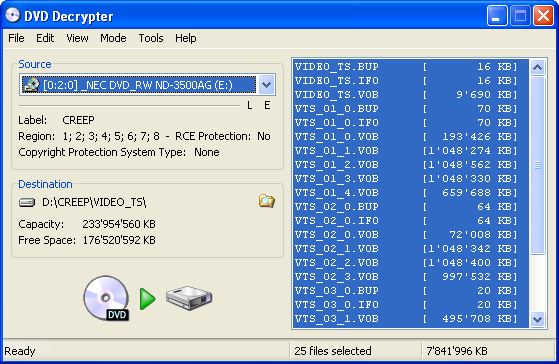The height and width of the screenshot is (364, 559).
Task: Click the file list scrollbar thumb
Action: (537, 165)
